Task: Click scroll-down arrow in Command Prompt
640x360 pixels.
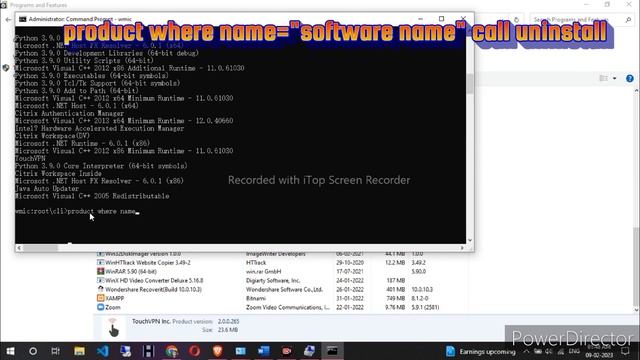Action: pyautogui.click(x=470, y=240)
